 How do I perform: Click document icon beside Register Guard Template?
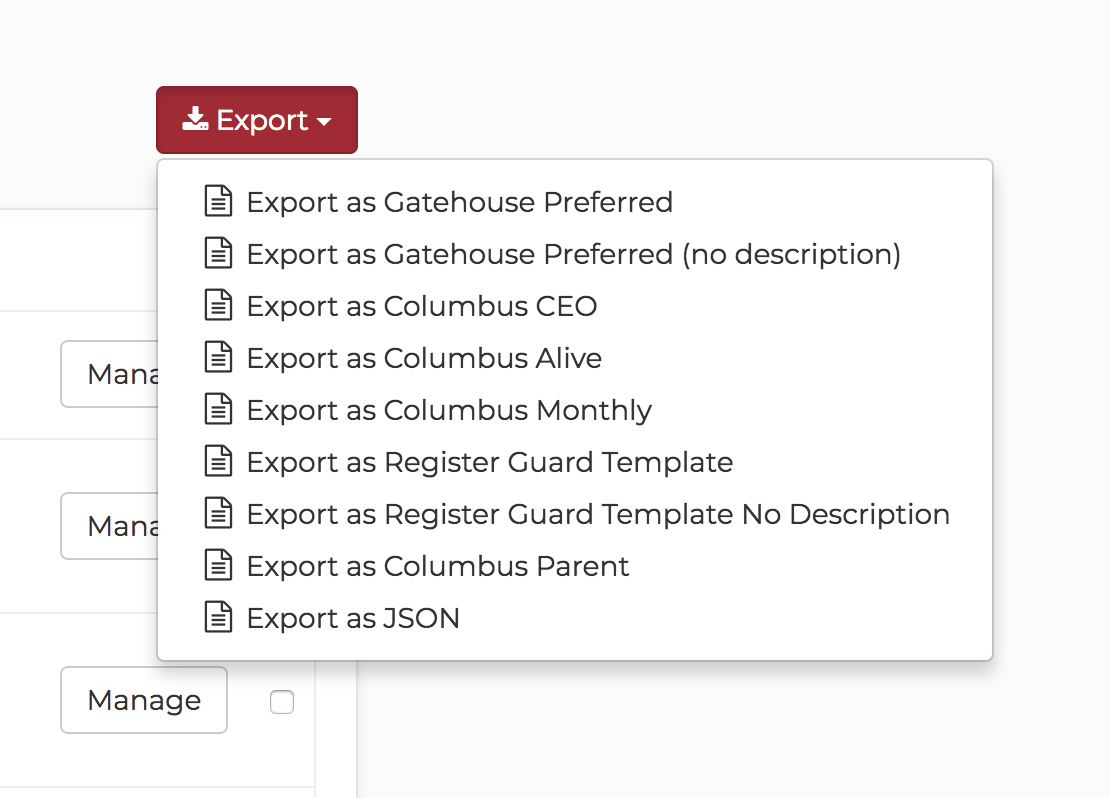tap(218, 461)
